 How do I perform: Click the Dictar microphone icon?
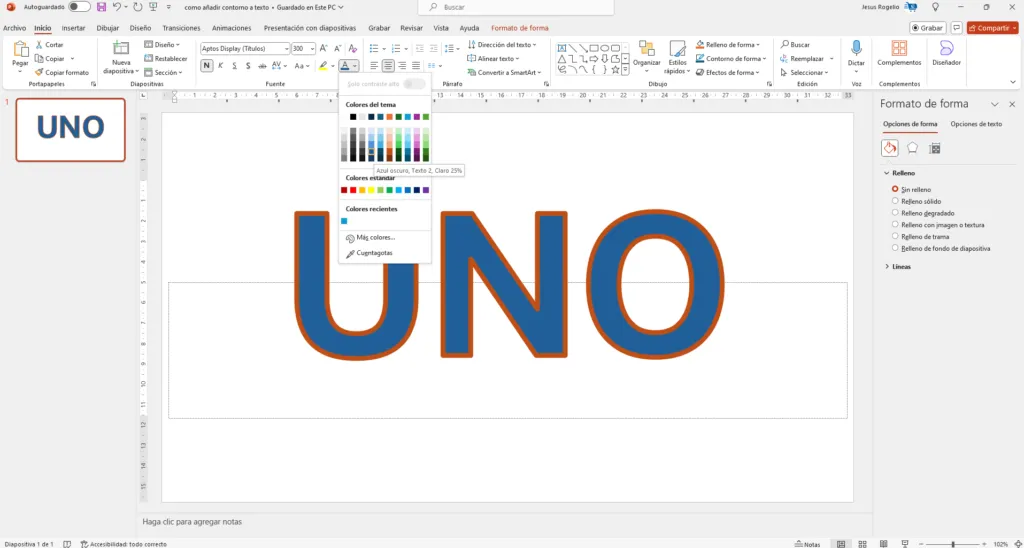click(x=856, y=48)
